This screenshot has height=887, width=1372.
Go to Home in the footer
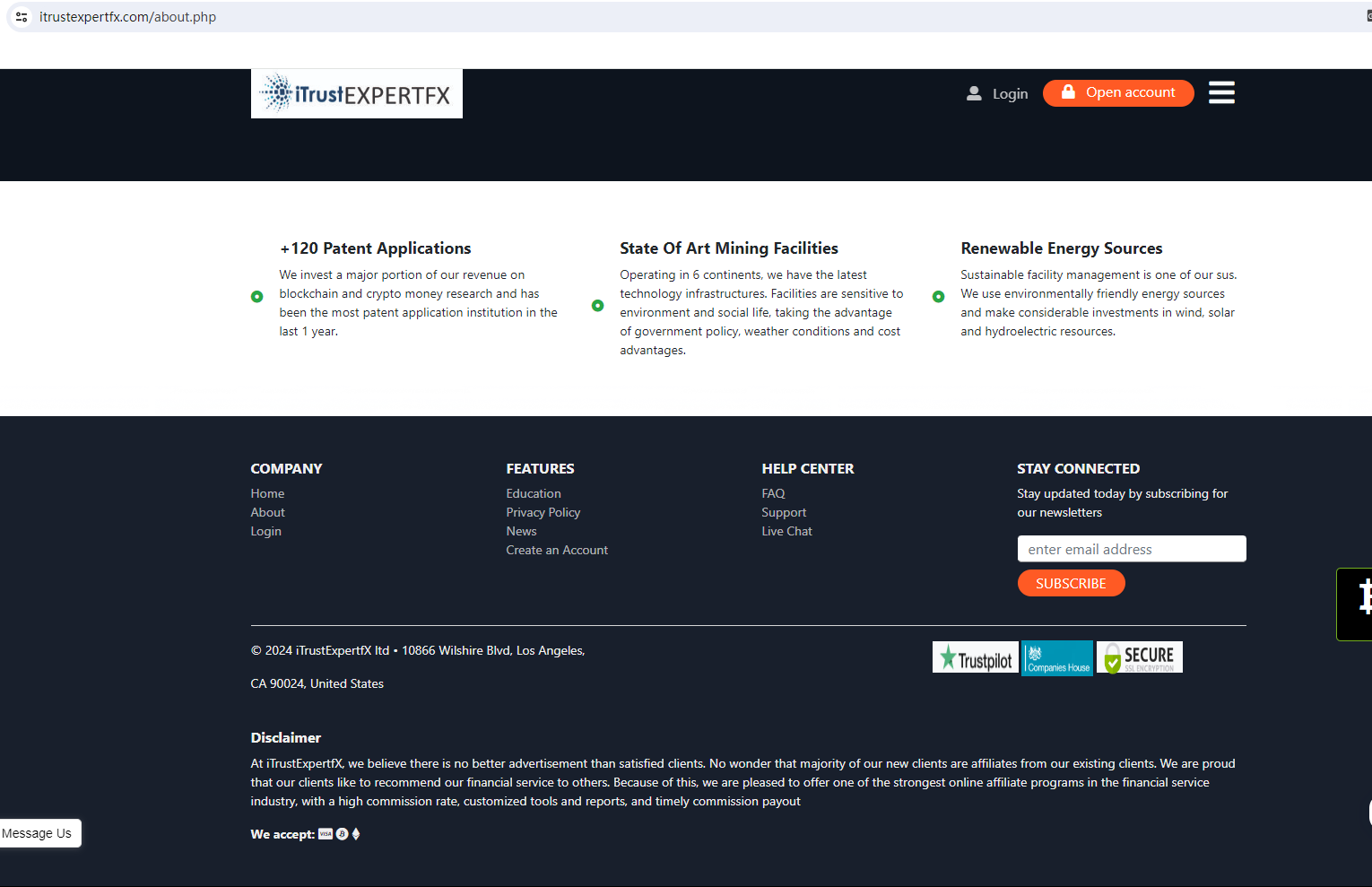pos(267,493)
